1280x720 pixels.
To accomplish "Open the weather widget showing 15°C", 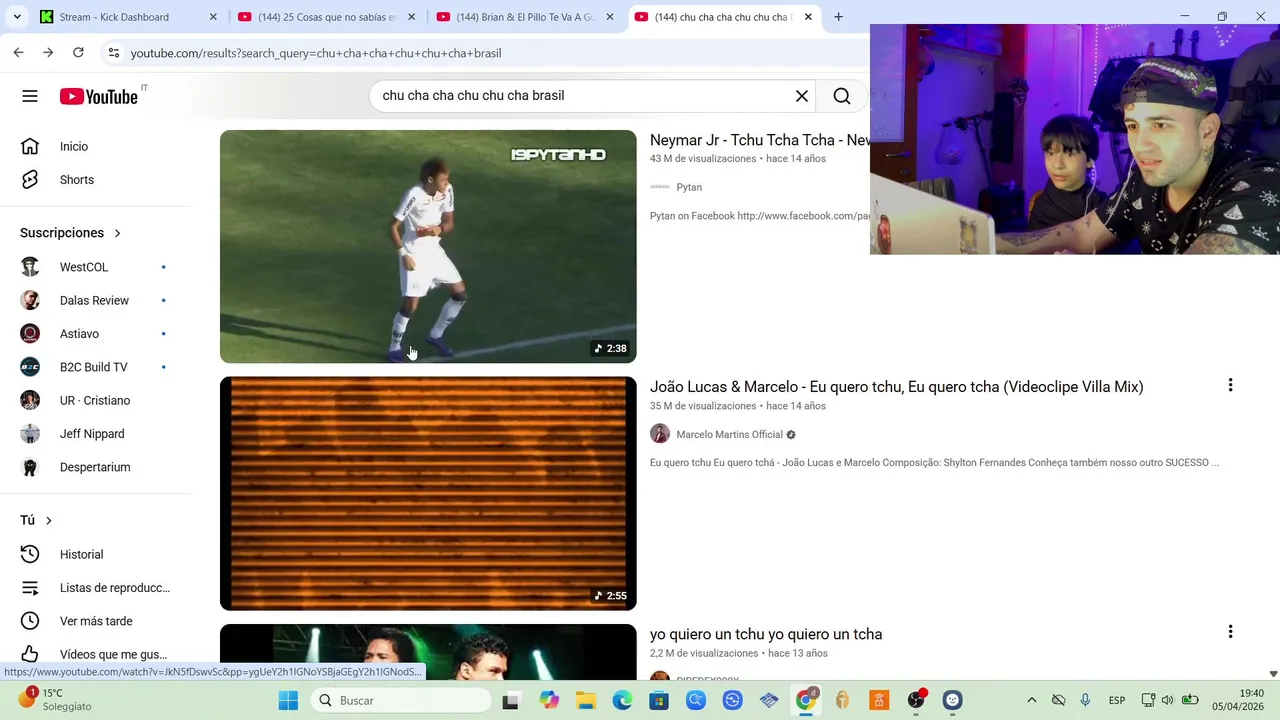I will 55,699.
